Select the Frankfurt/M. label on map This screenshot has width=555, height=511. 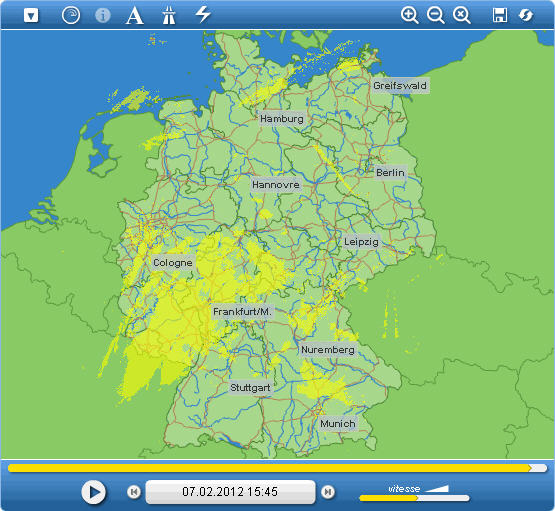[x=242, y=312]
